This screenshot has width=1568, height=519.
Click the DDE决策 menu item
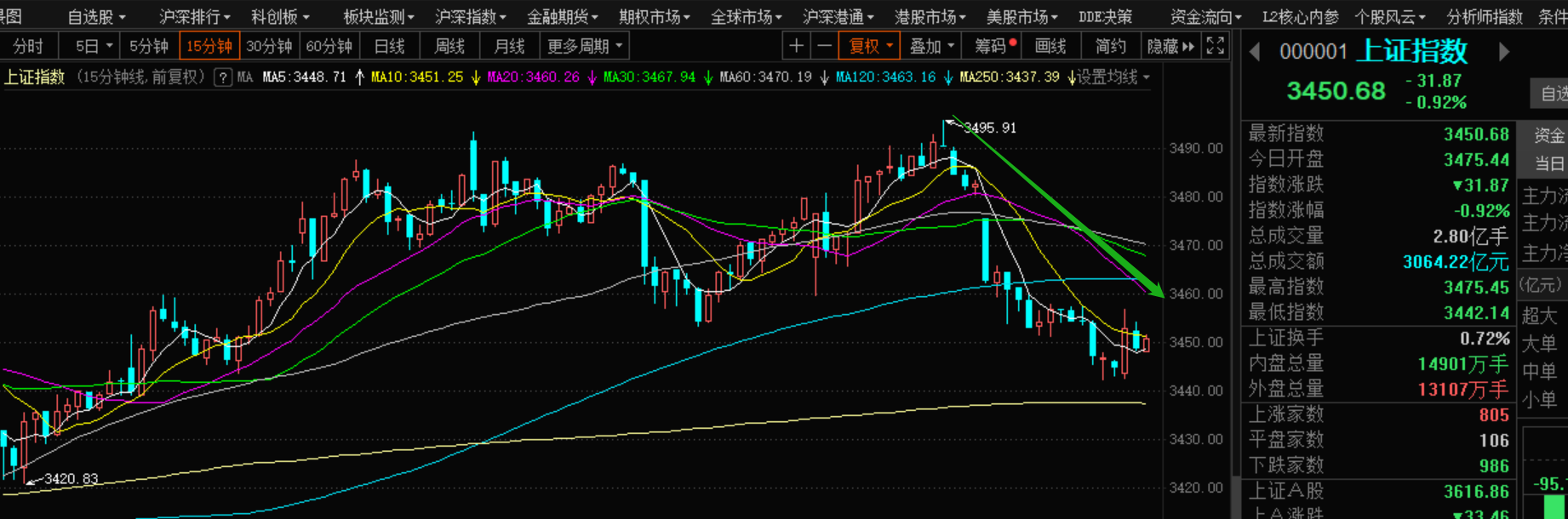[1105, 16]
